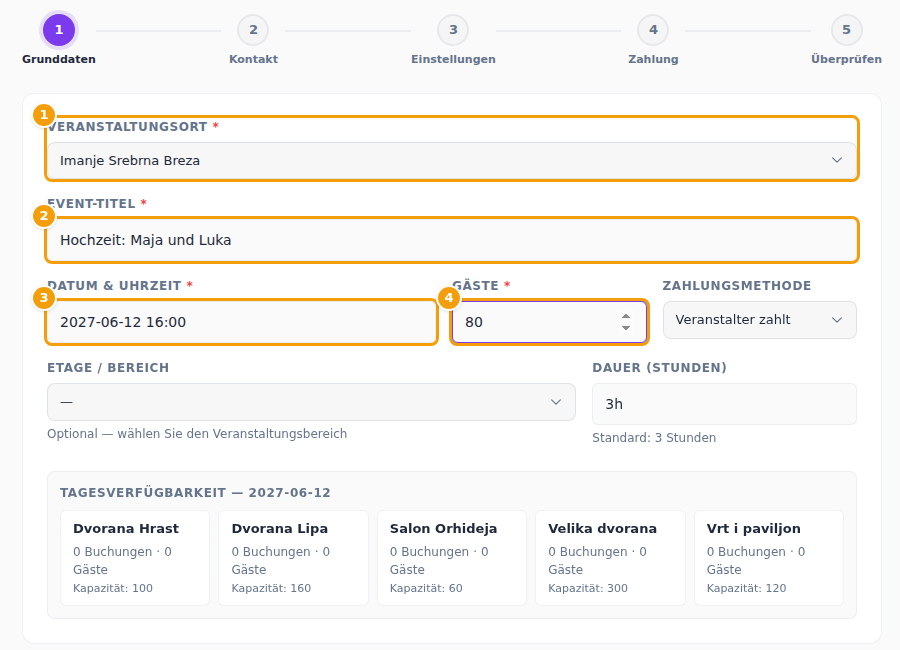Click the 'Tagesverfügbarkeit — 2027-06-12' heading

point(195,493)
